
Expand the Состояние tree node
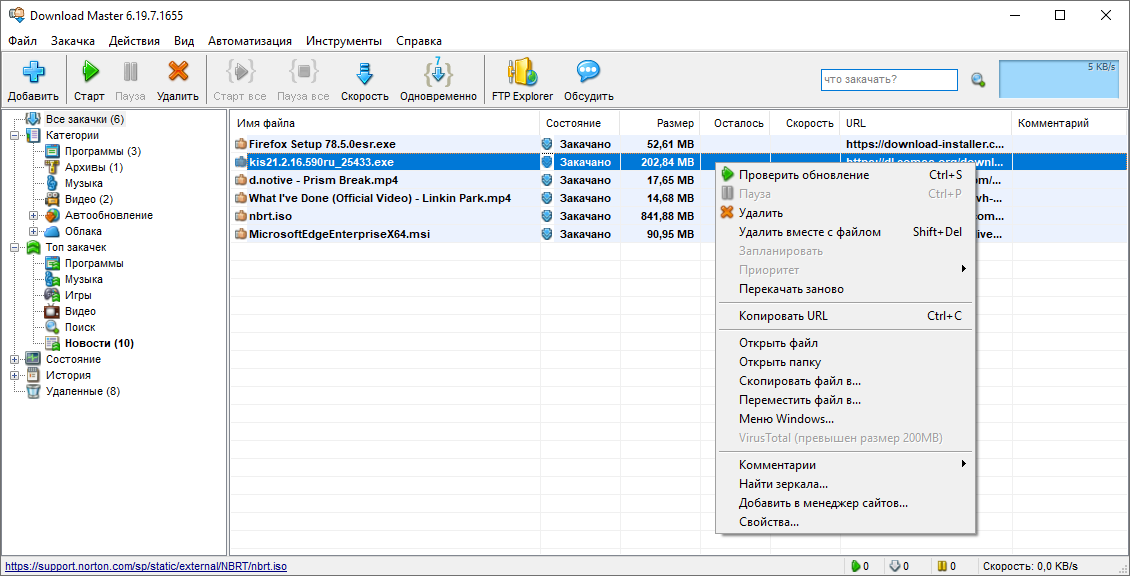pyautogui.click(x=14, y=359)
